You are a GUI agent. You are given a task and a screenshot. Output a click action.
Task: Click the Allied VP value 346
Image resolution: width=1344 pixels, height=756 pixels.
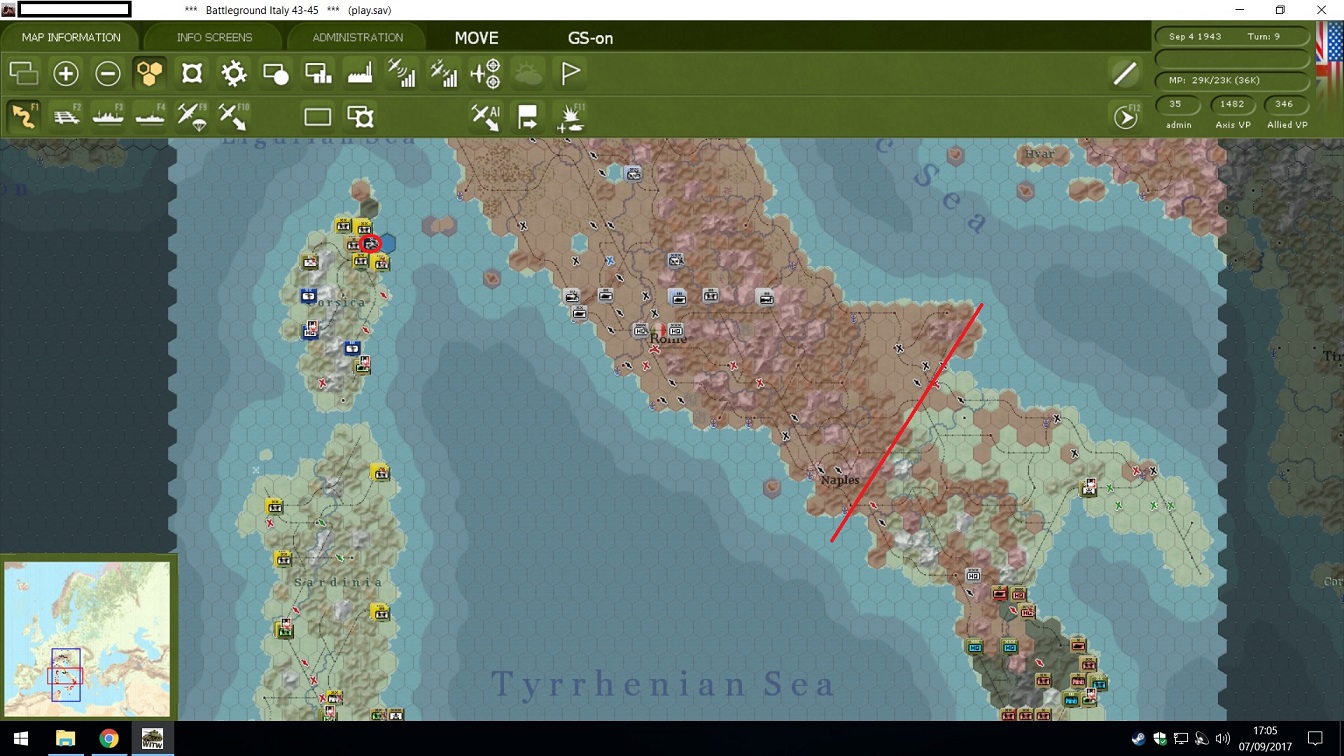pos(1284,104)
